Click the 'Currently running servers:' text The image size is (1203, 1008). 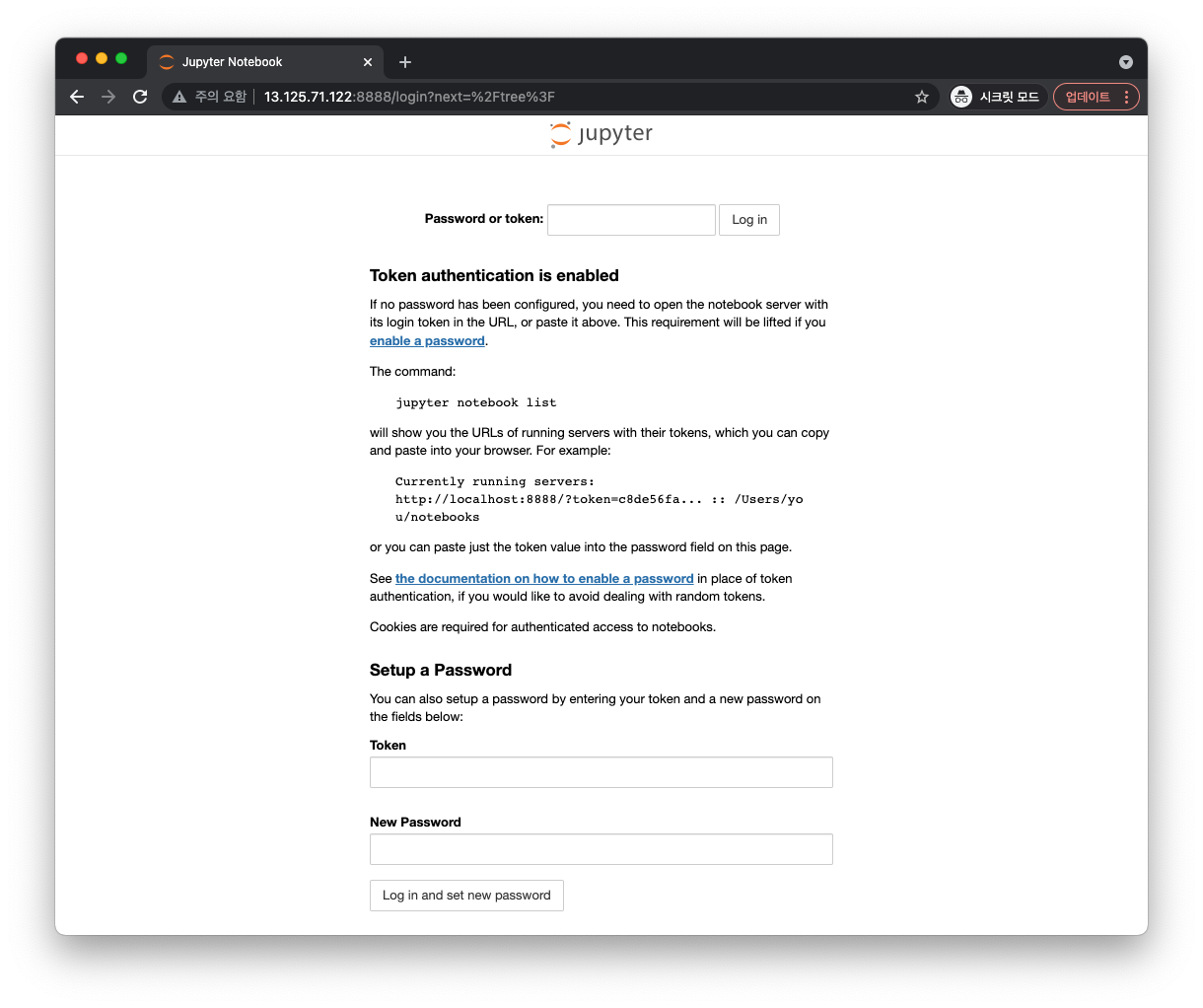pos(495,481)
